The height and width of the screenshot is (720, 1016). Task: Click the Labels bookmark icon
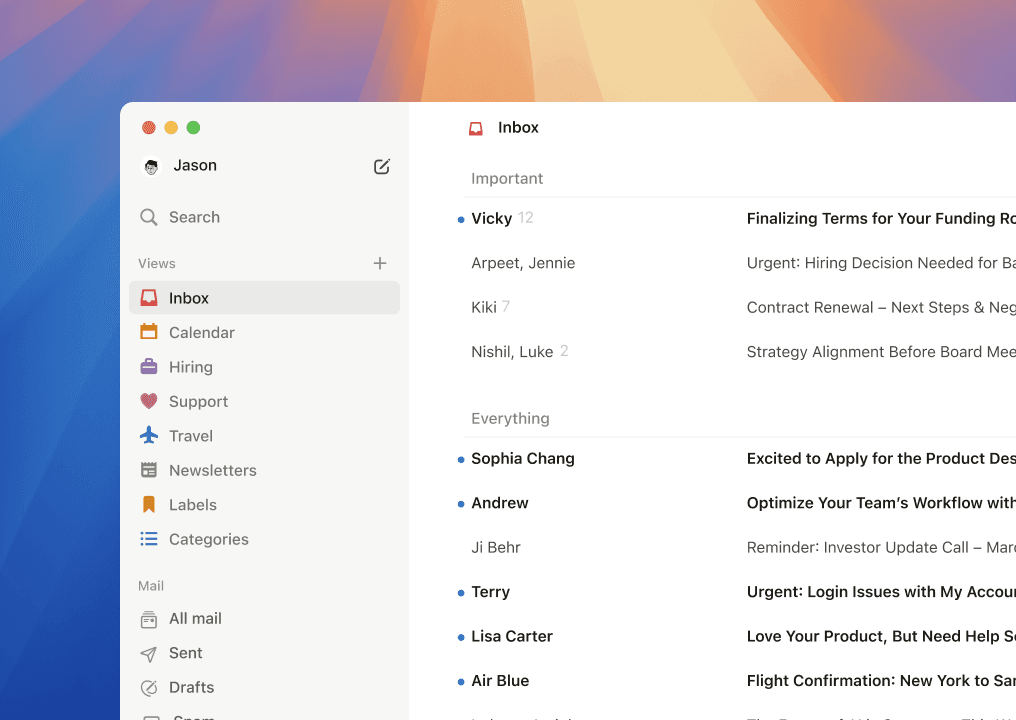click(149, 505)
